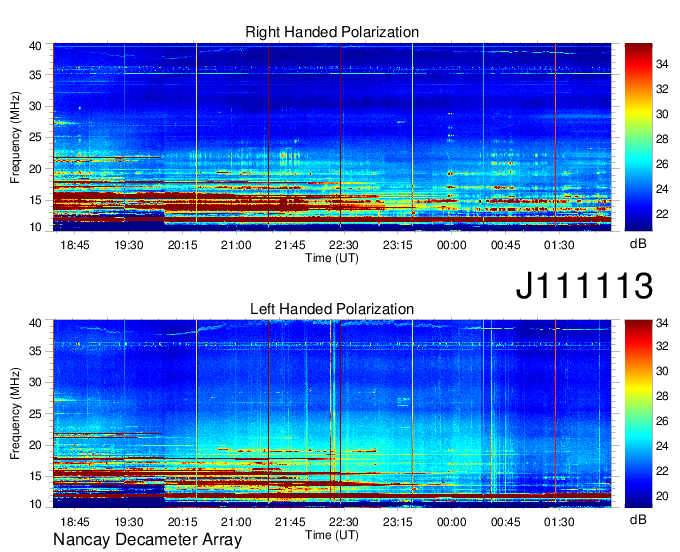Click the 21:45 tick on top plot time axis
Viewport: 680px width, 552px height.
(x=290, y=245)
